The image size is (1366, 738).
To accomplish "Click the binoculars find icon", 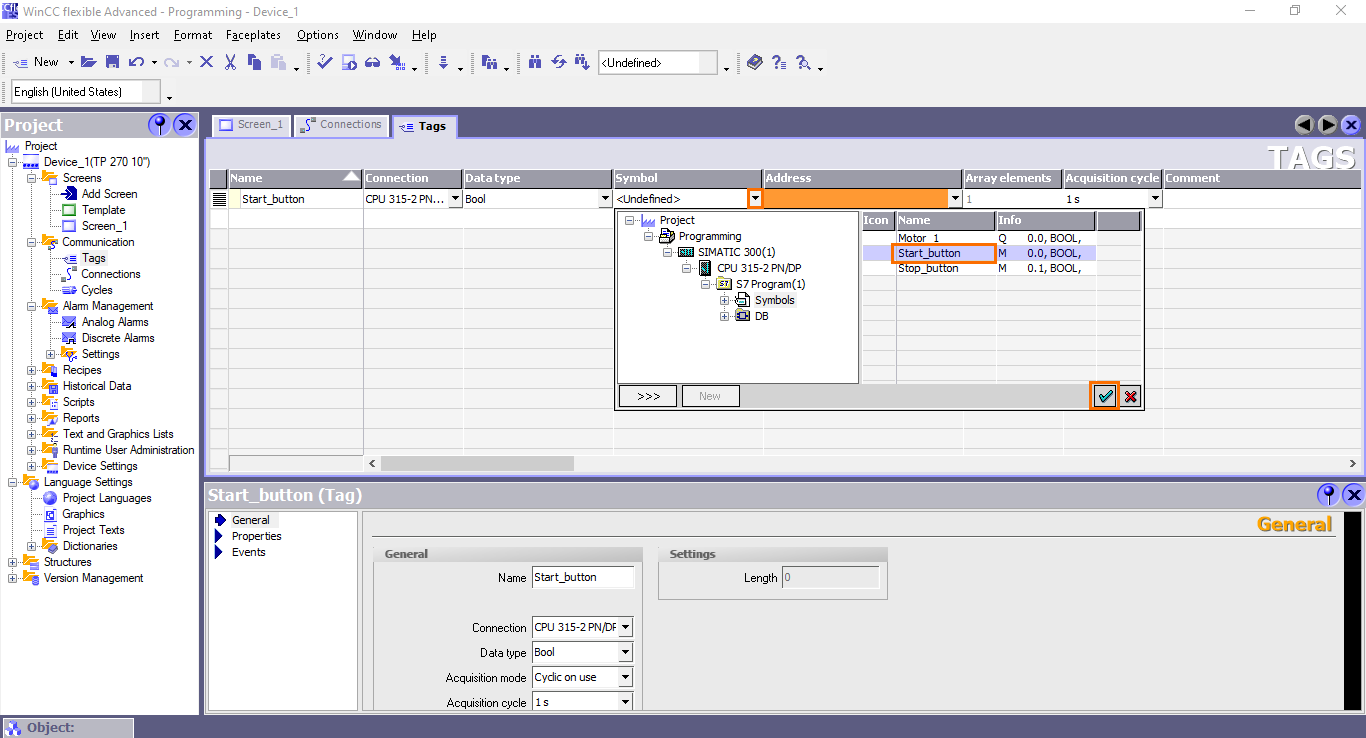I will (x=535, y=62).
